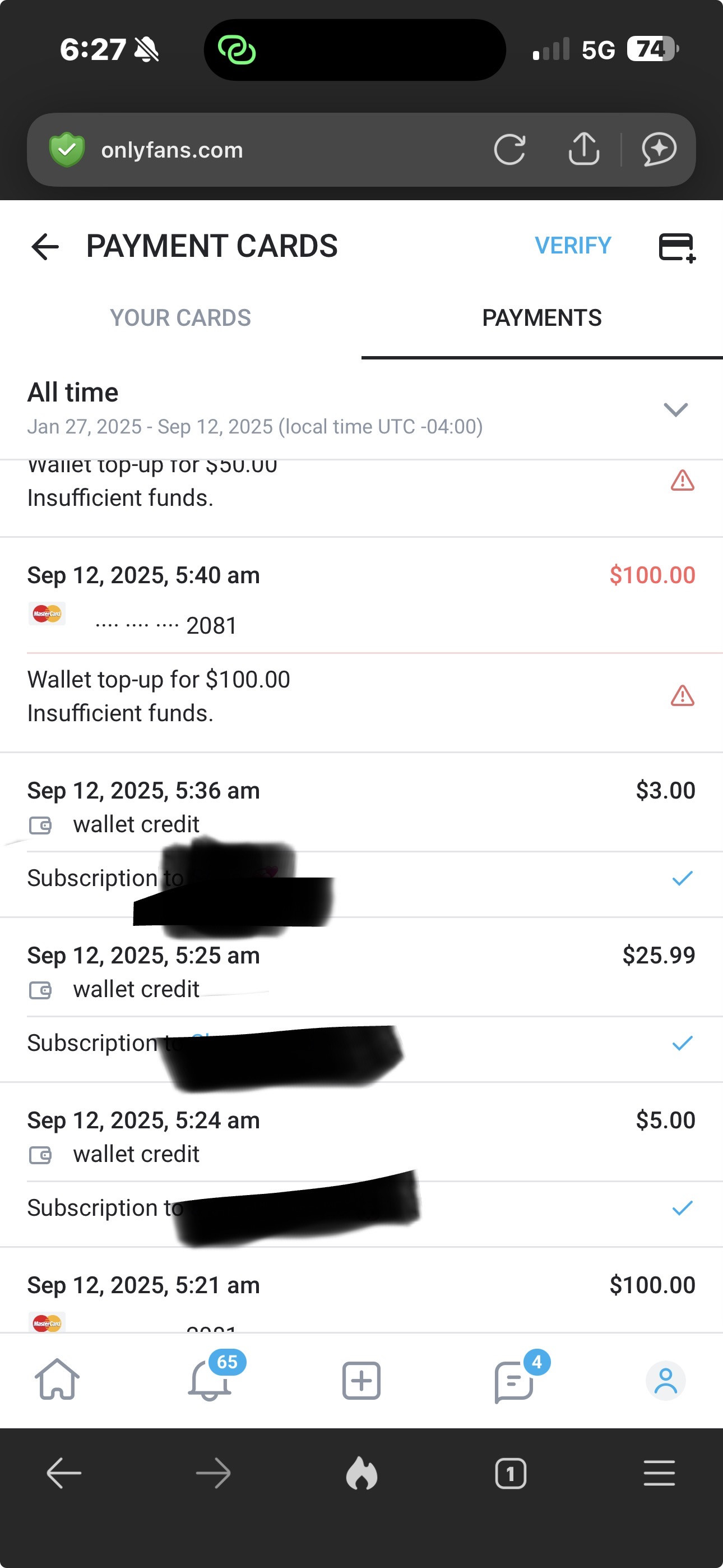This screenshot has width=723, height=1568.
Task: Expand the All time date dropdown
Action: [x=675, y=409]
